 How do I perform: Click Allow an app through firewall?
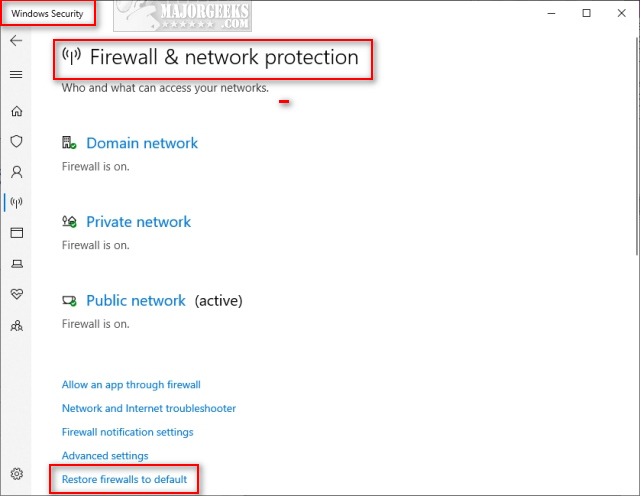131,384
